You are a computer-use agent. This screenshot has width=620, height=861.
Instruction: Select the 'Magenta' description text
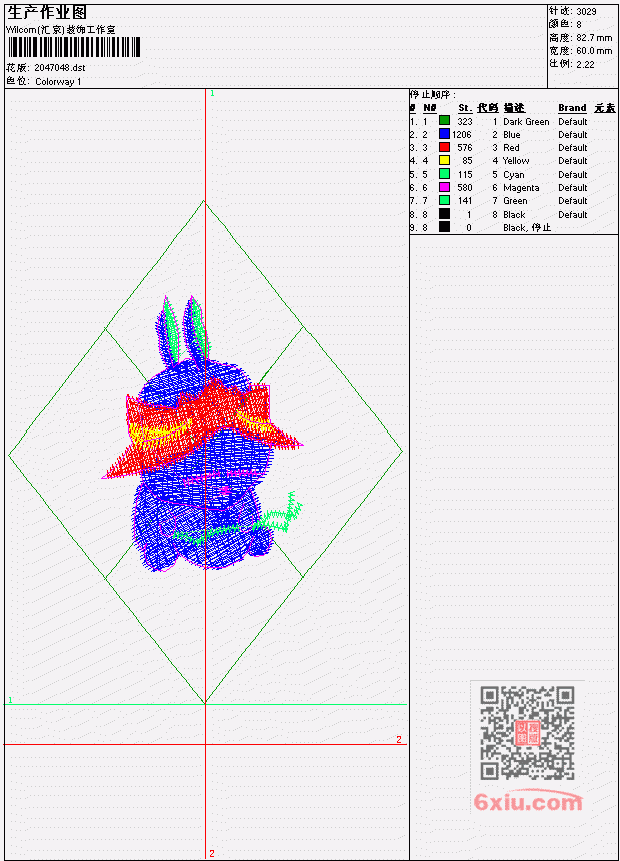[521, 188]
